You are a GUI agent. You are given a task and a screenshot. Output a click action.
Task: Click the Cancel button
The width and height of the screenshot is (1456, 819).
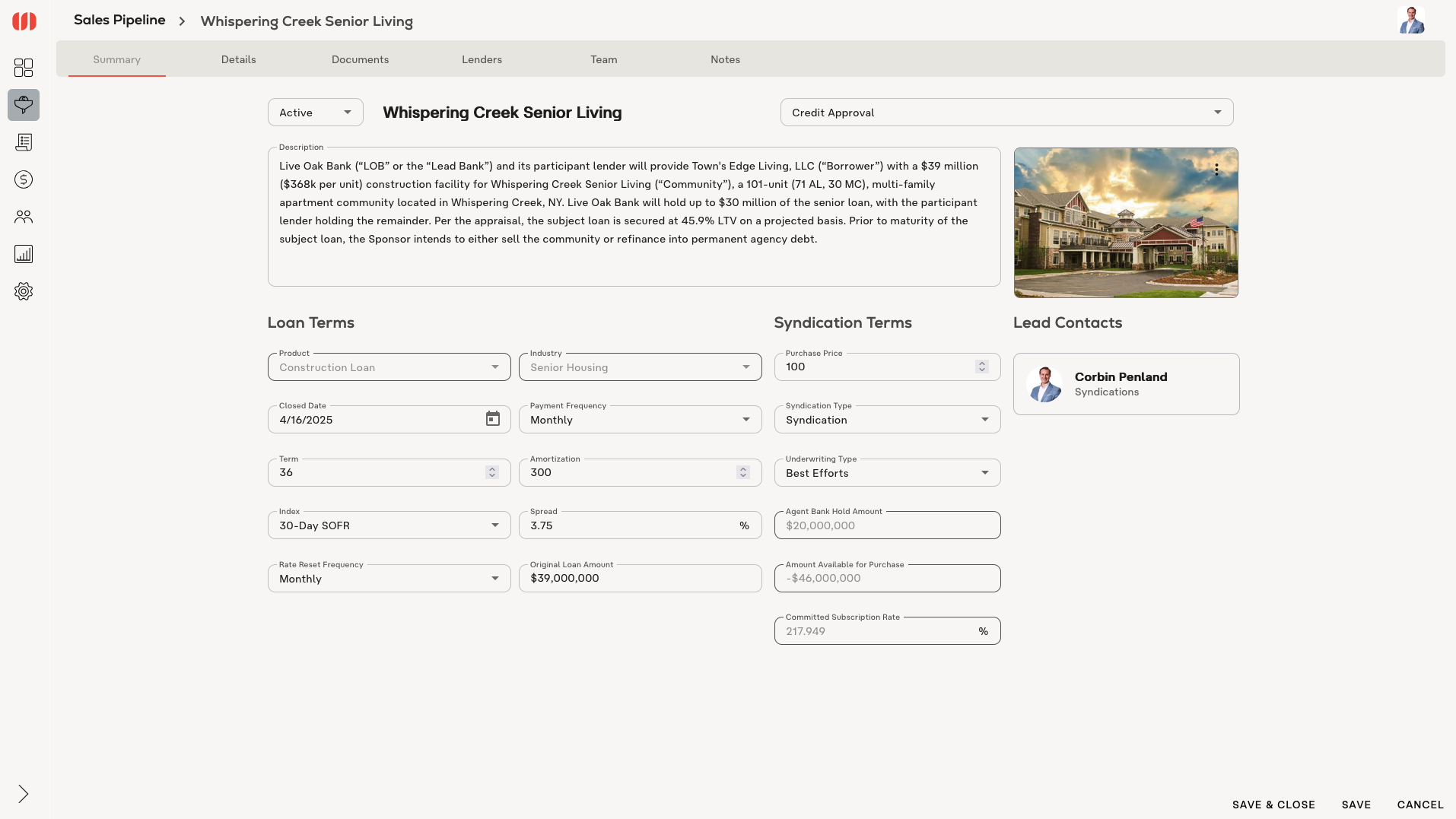pos(1420,805)
